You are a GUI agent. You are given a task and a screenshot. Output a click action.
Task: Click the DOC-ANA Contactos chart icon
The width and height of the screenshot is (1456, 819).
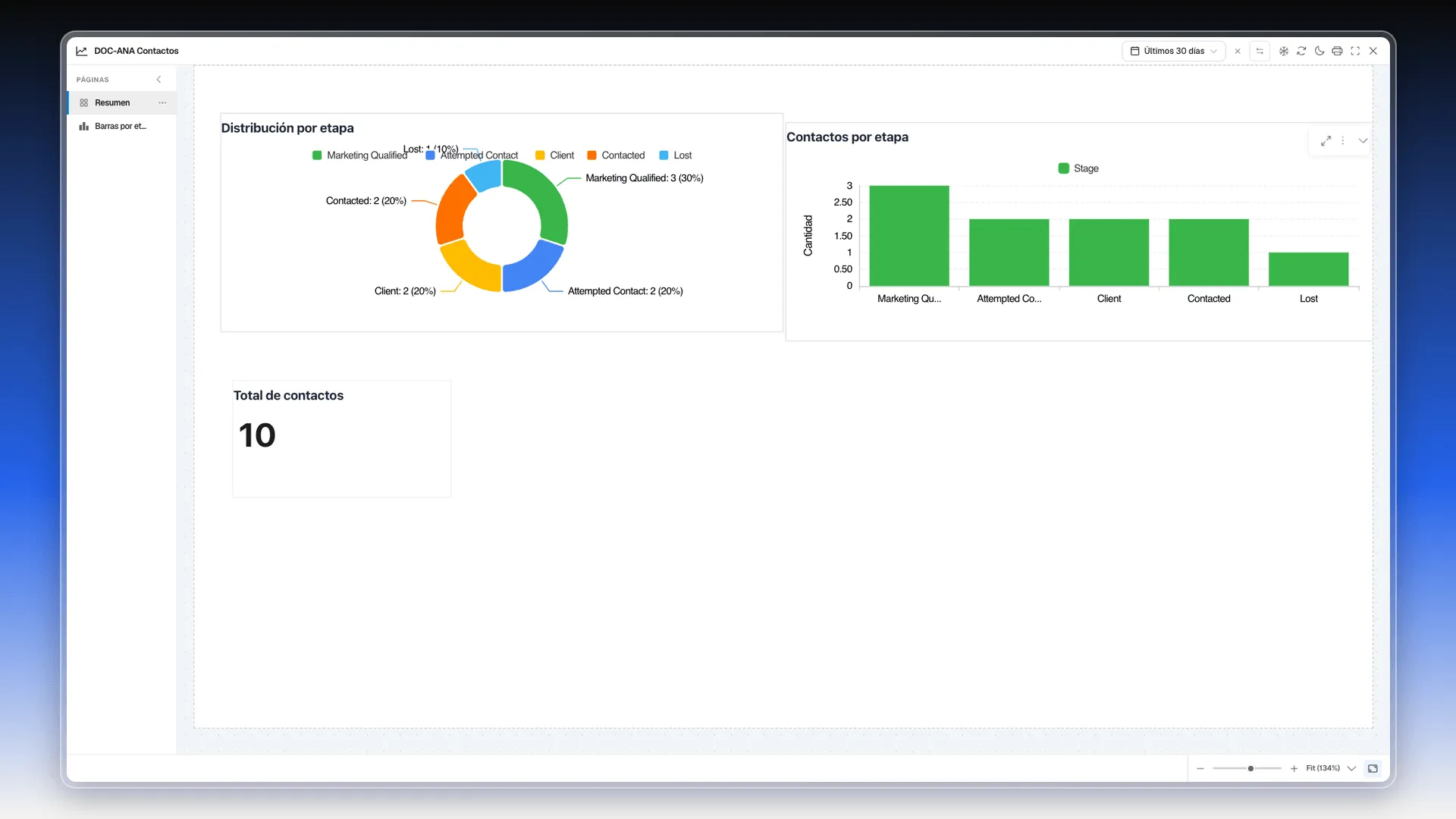click(x=81, y=51)
